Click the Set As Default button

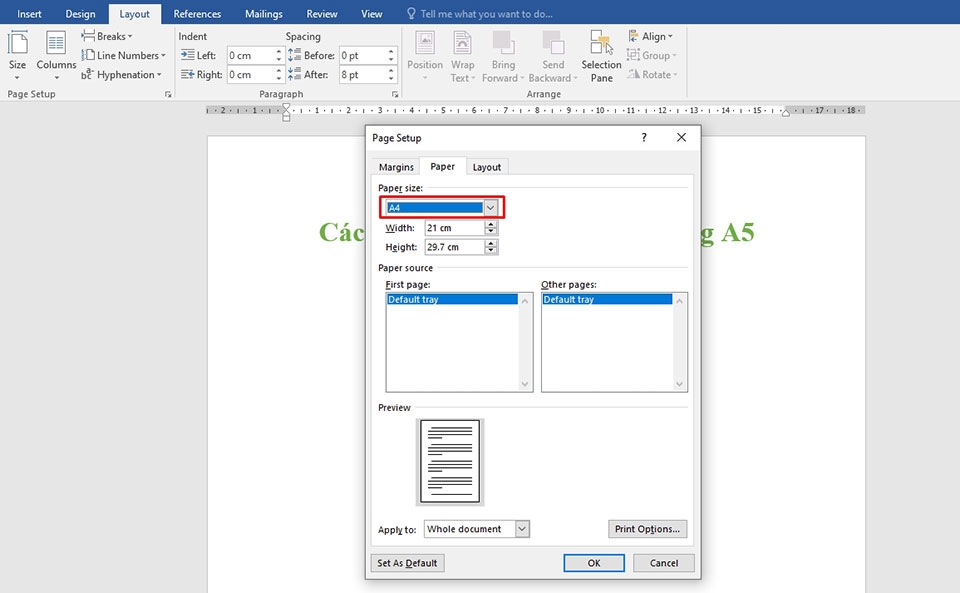pyautogui.click(x=407, y=563)
